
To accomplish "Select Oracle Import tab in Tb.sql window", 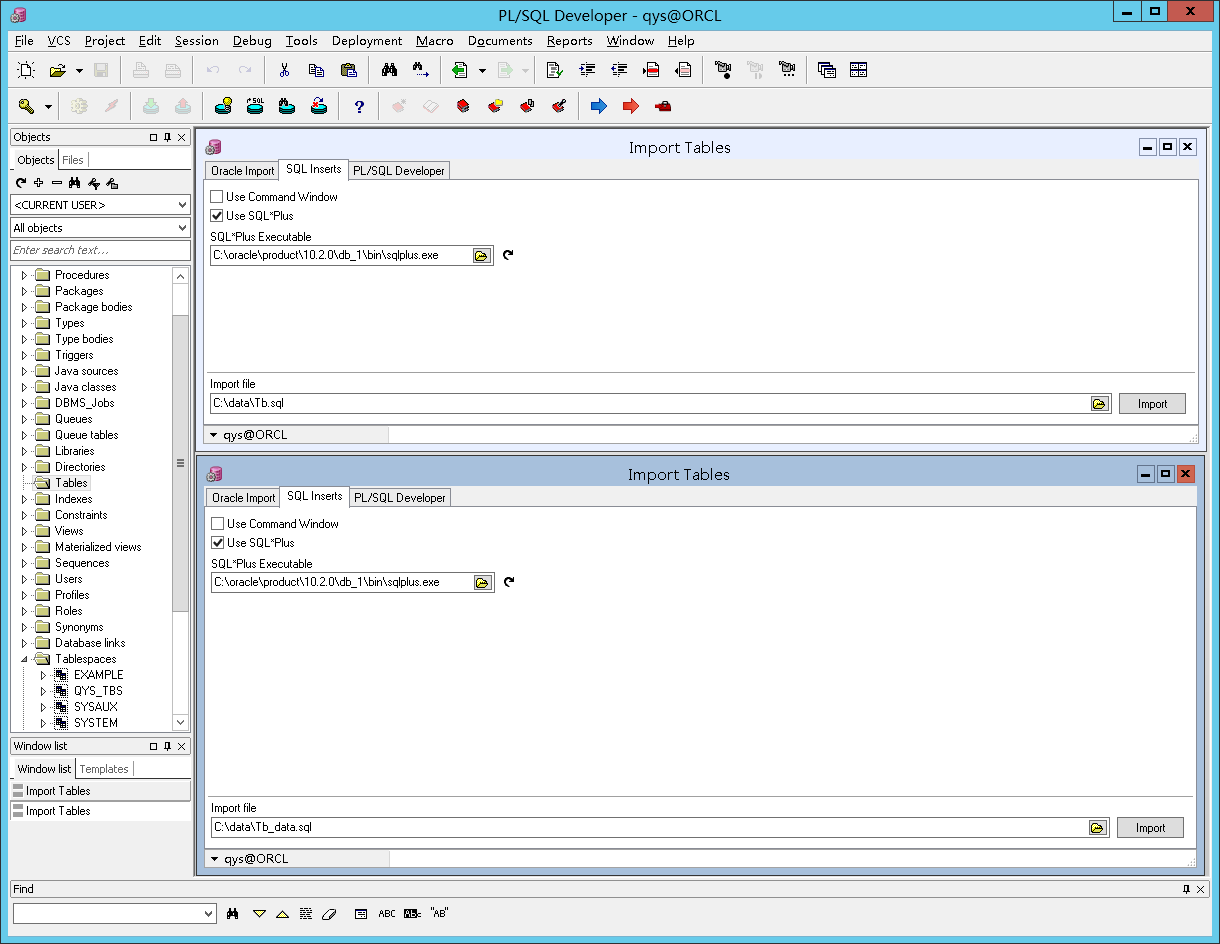I will coord(242,171).
